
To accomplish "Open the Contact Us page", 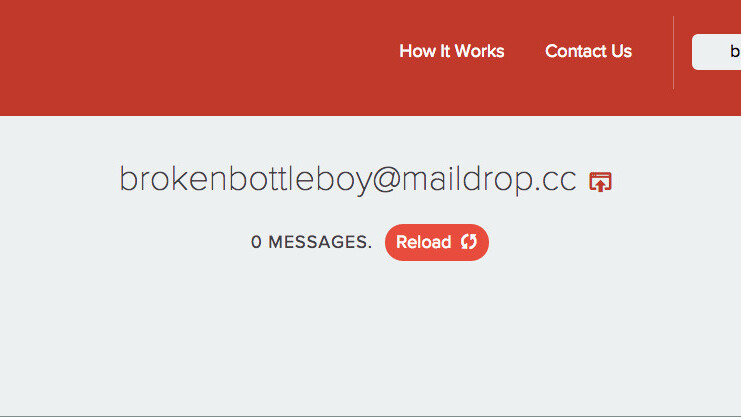I will pos(588,51).
